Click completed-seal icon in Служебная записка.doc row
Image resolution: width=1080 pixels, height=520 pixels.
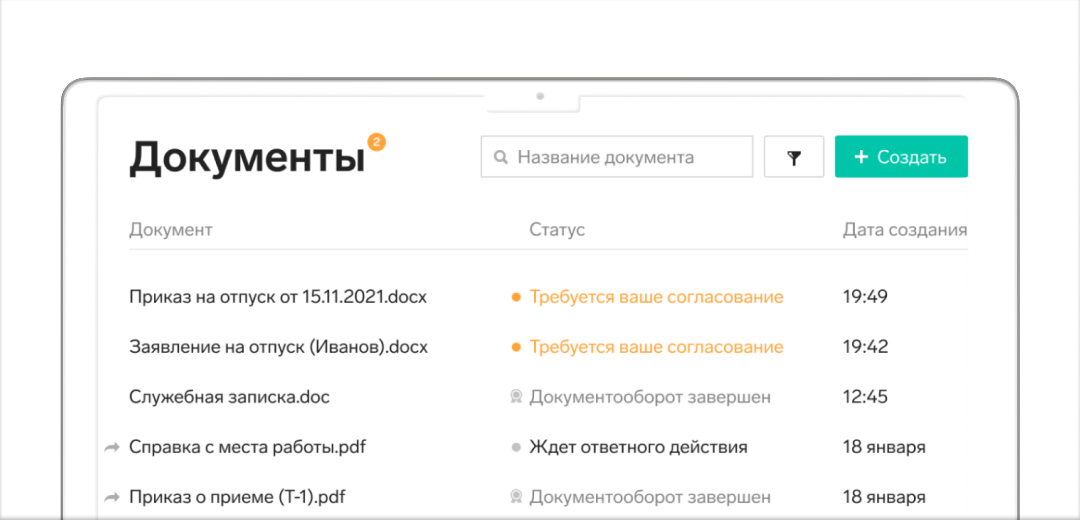pos(516,397)
